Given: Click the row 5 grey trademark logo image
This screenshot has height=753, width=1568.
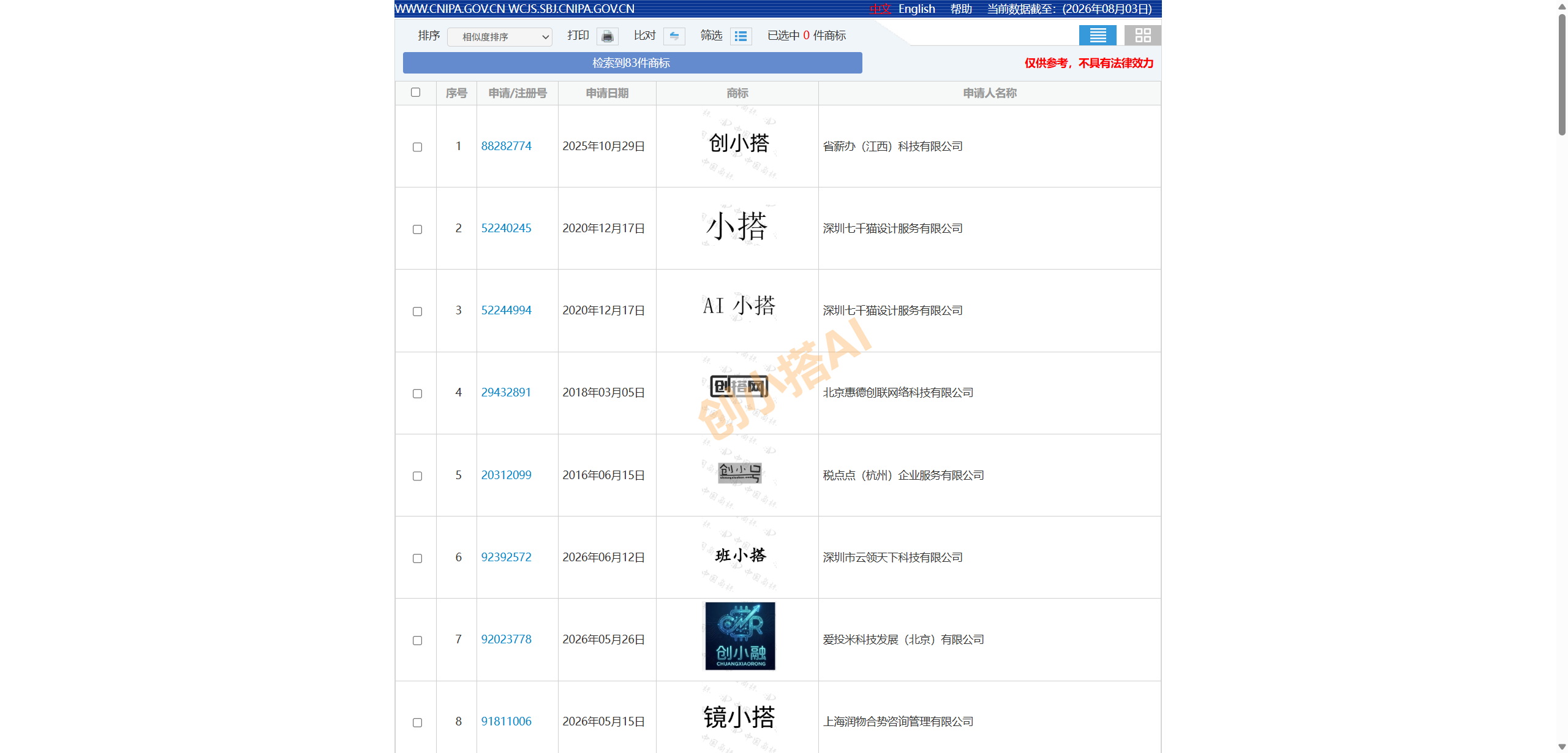Looking at the screenshot, I should [740, 473].
